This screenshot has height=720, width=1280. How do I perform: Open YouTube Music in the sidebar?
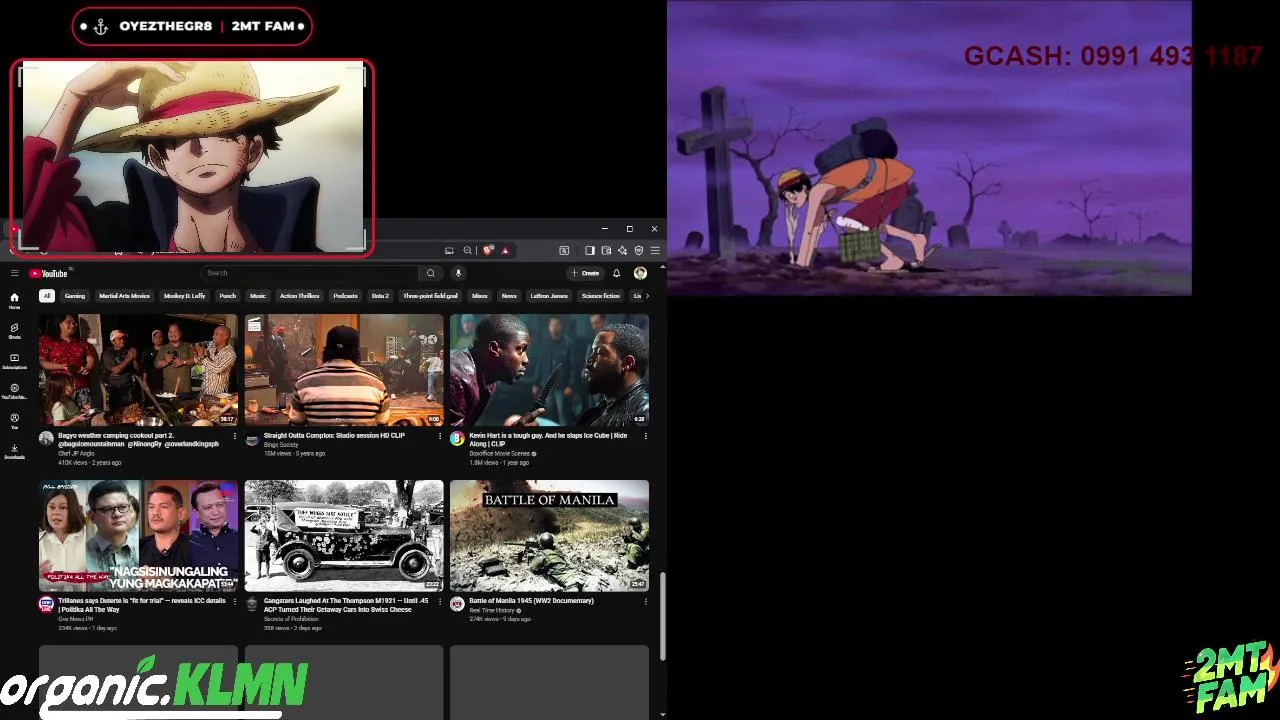[x=14, y=391]
